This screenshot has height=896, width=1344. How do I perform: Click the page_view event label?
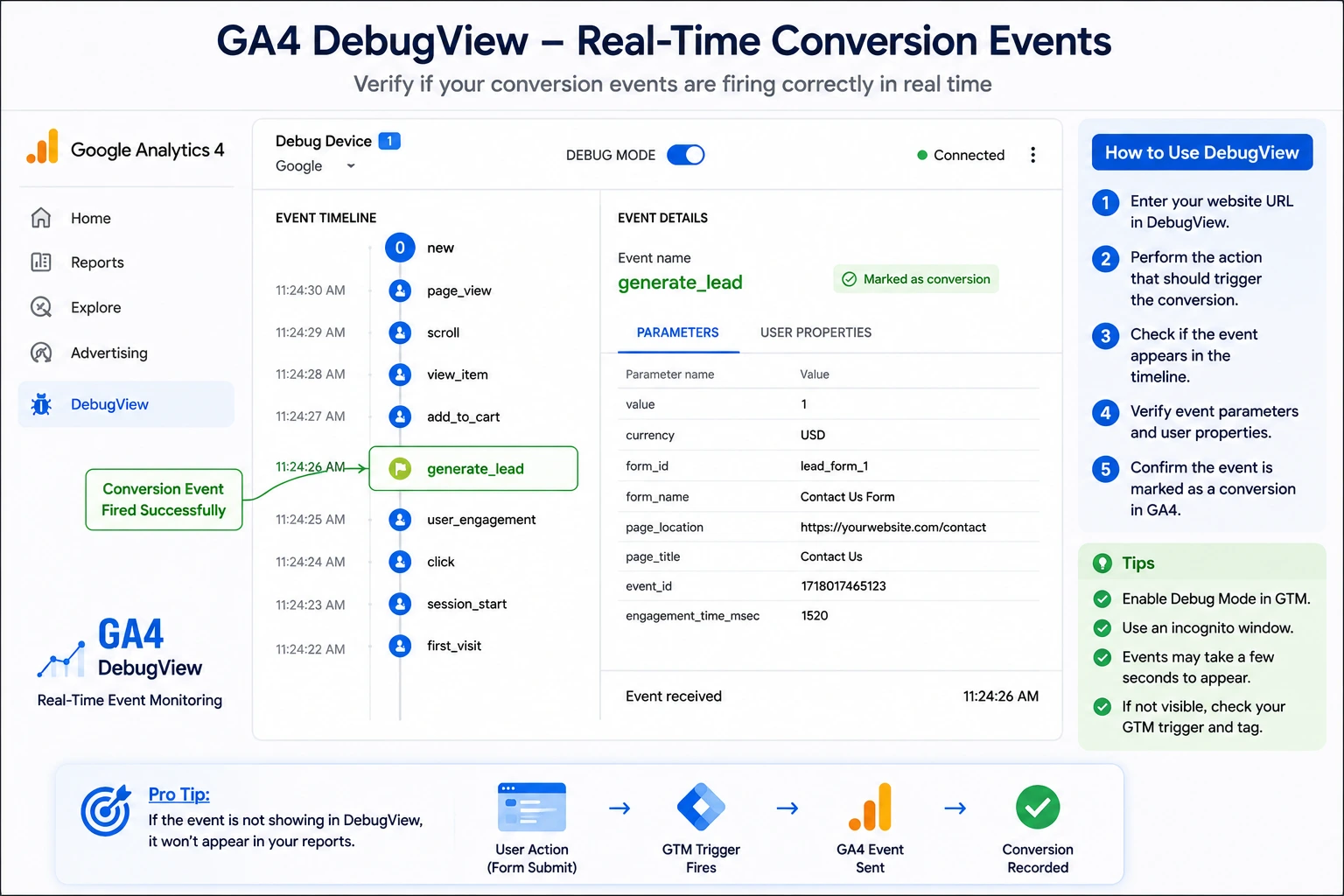point(459,290)
